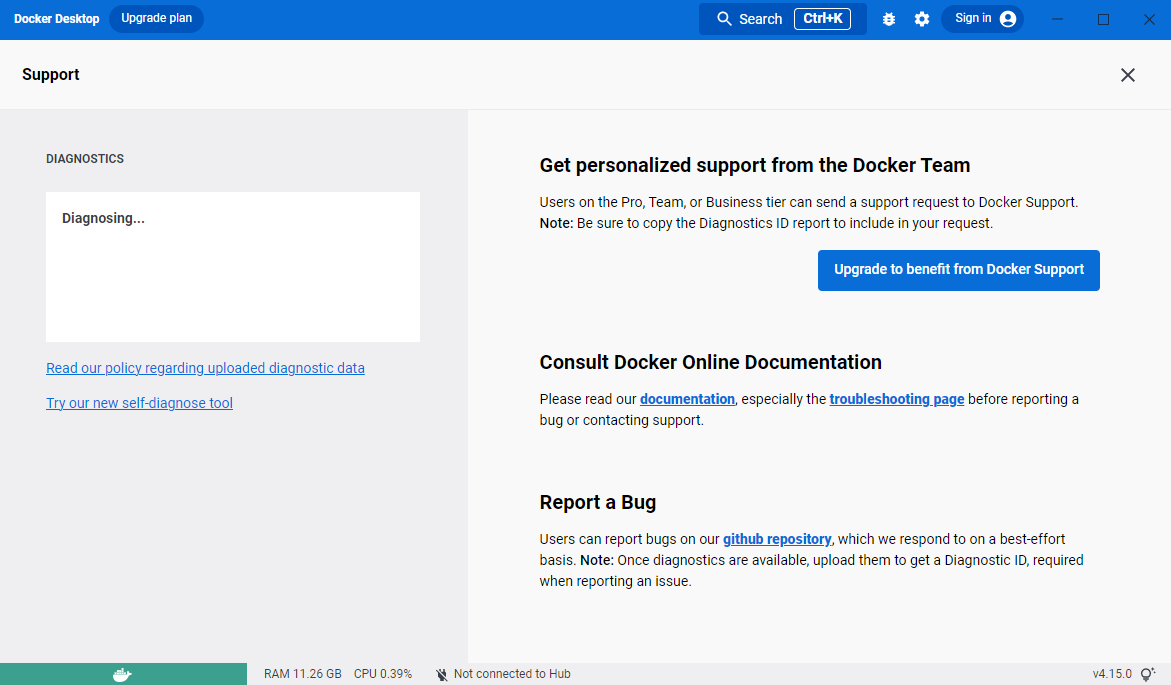The height and width of the screenshot is (685, 1171).
Task: Open Settings via the gear icon
Action: (922, 19)
